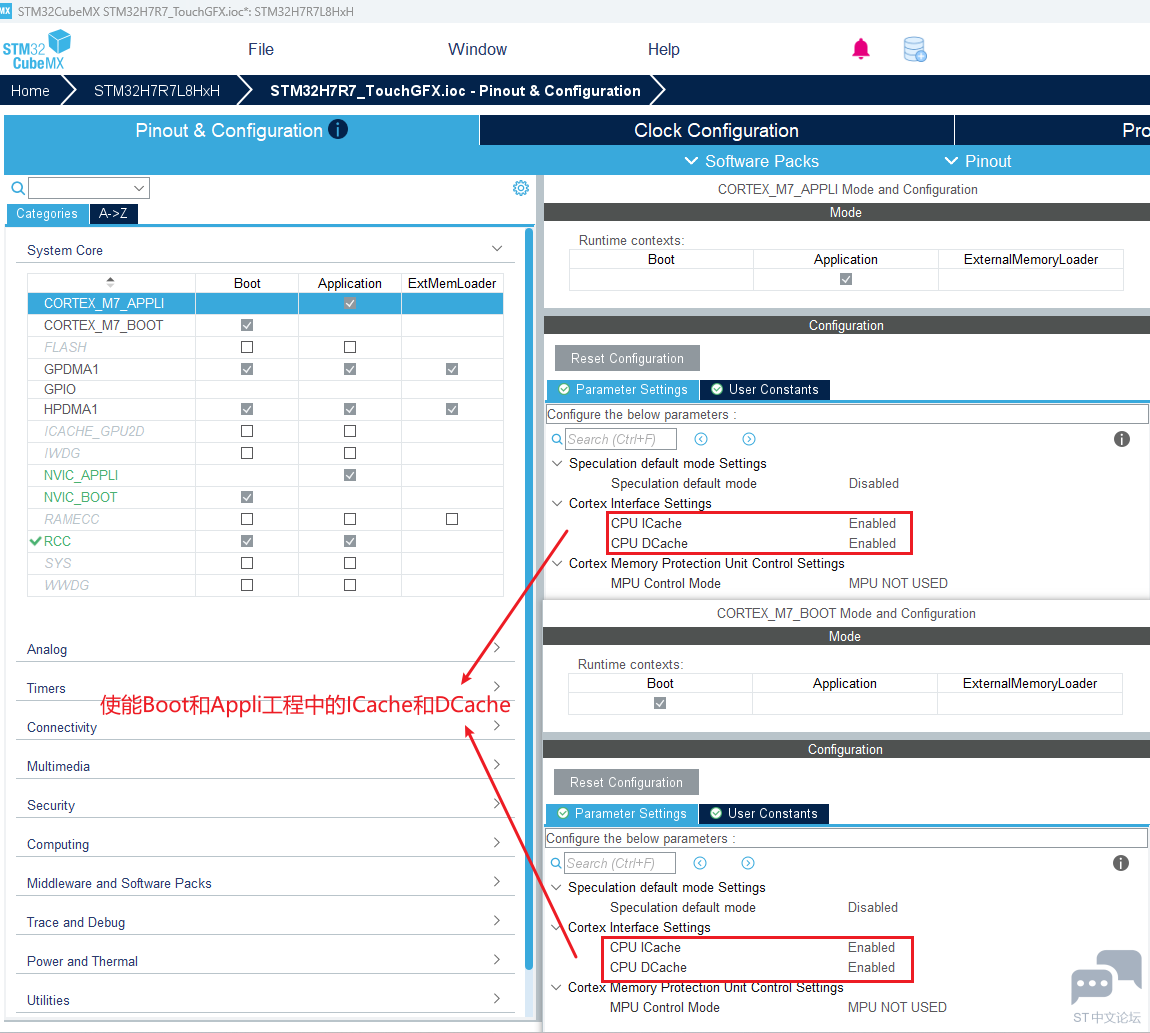Toggle ExtMemLoader checkbox for HPDMA1 row
1150x1033 pixels.
pyautogui.click(x=452, y=409)
